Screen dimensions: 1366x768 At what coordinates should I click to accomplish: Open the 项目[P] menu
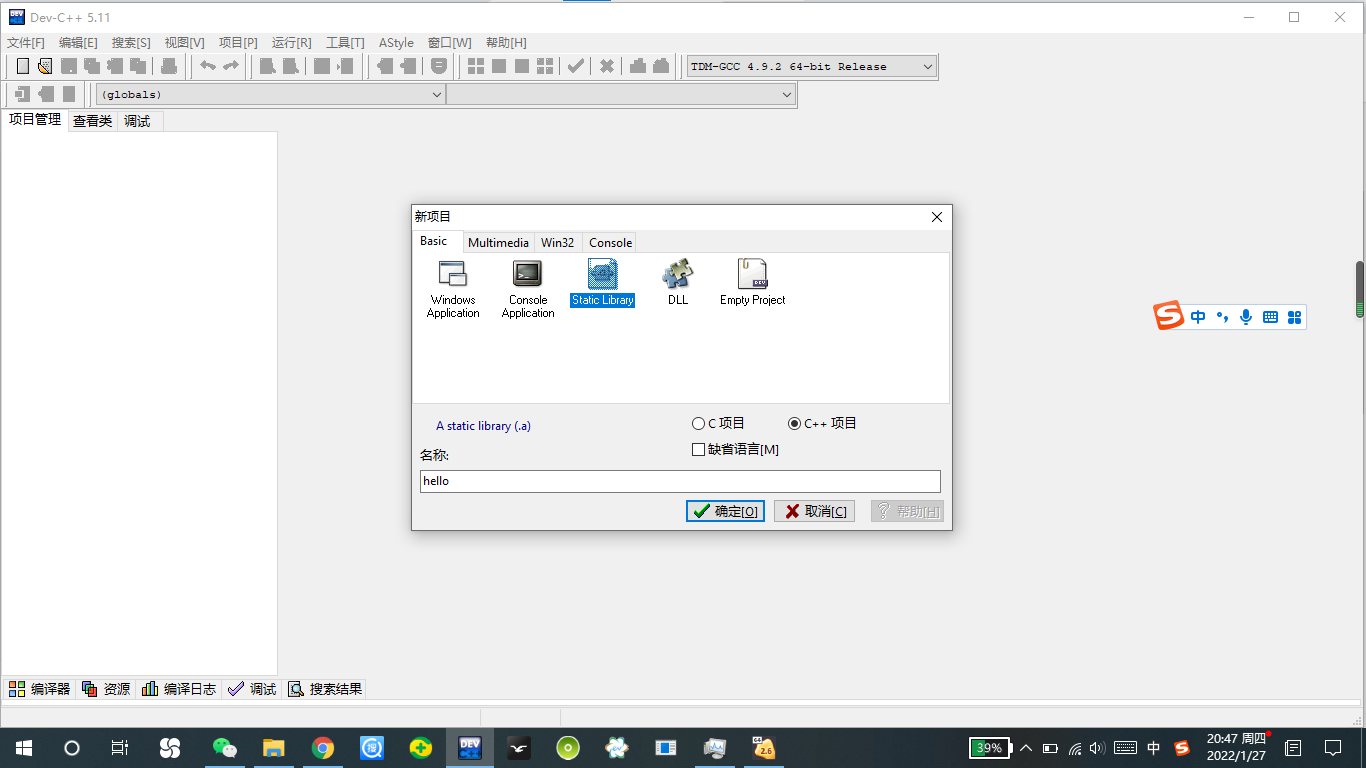238,43
